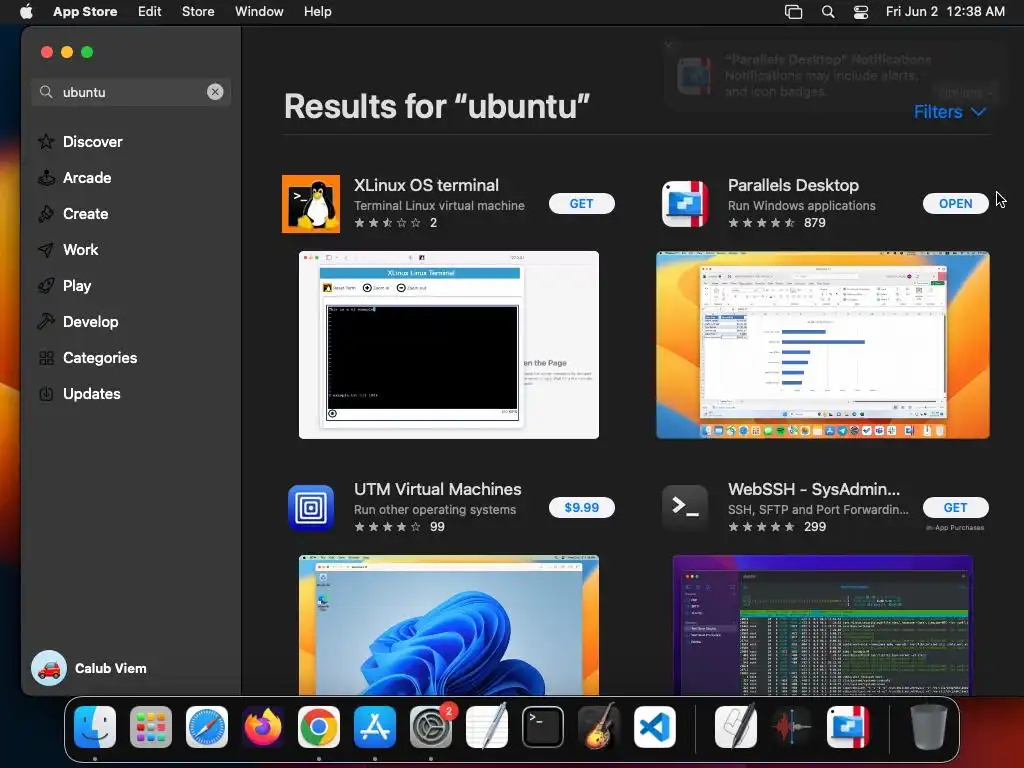View the Parallels Desktop screenshot preview
The height and width of the screenshot is (768, 1024).
point(822,345)
